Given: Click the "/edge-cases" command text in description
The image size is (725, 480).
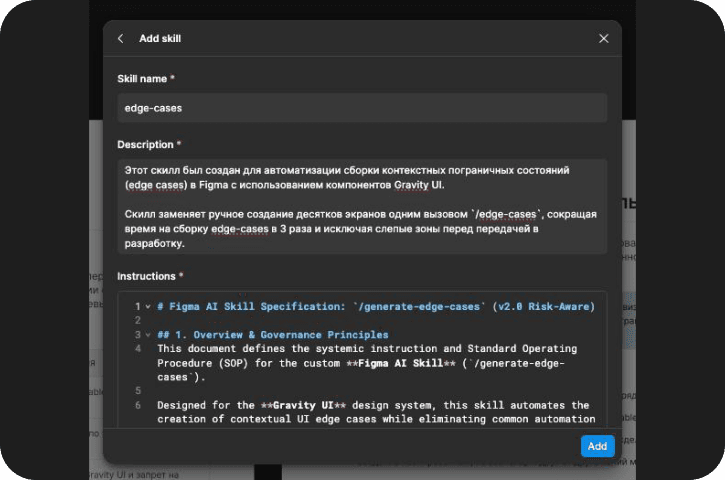Looking at the screenshot, I should click(506, 214).
